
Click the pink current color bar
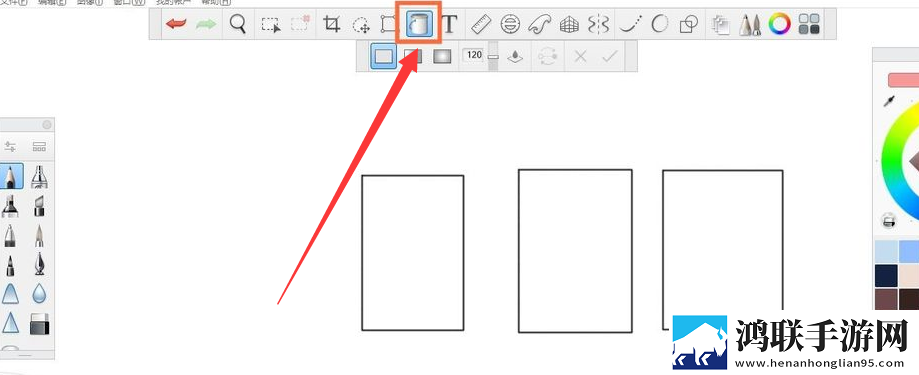(903, 80)
